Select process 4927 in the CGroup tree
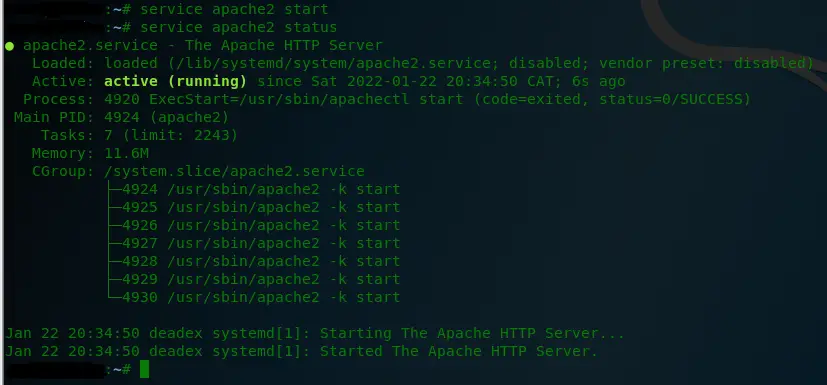 click(261, 243)
